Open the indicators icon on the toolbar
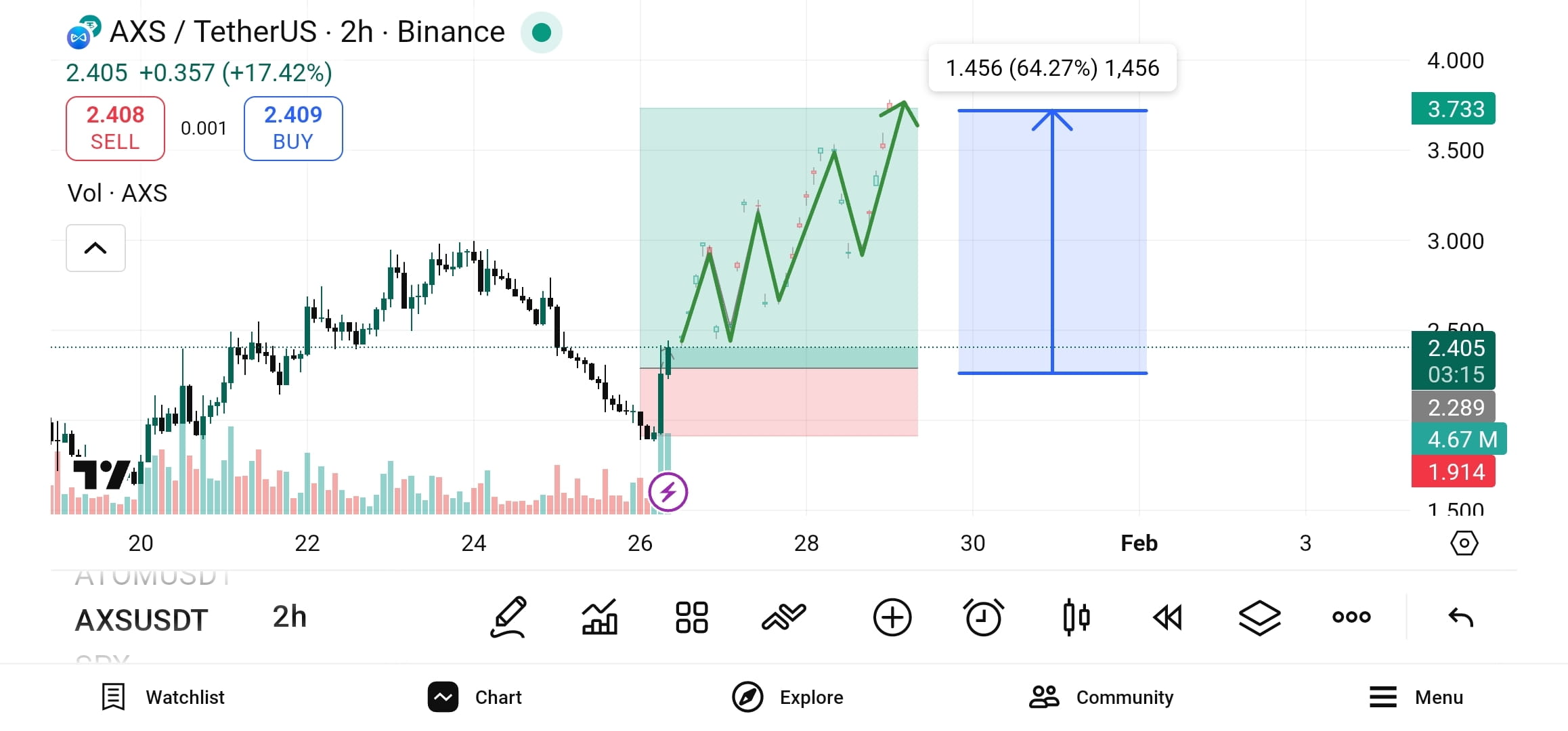The width and height of the screenshot is (1568, 731). click(598, 617)
